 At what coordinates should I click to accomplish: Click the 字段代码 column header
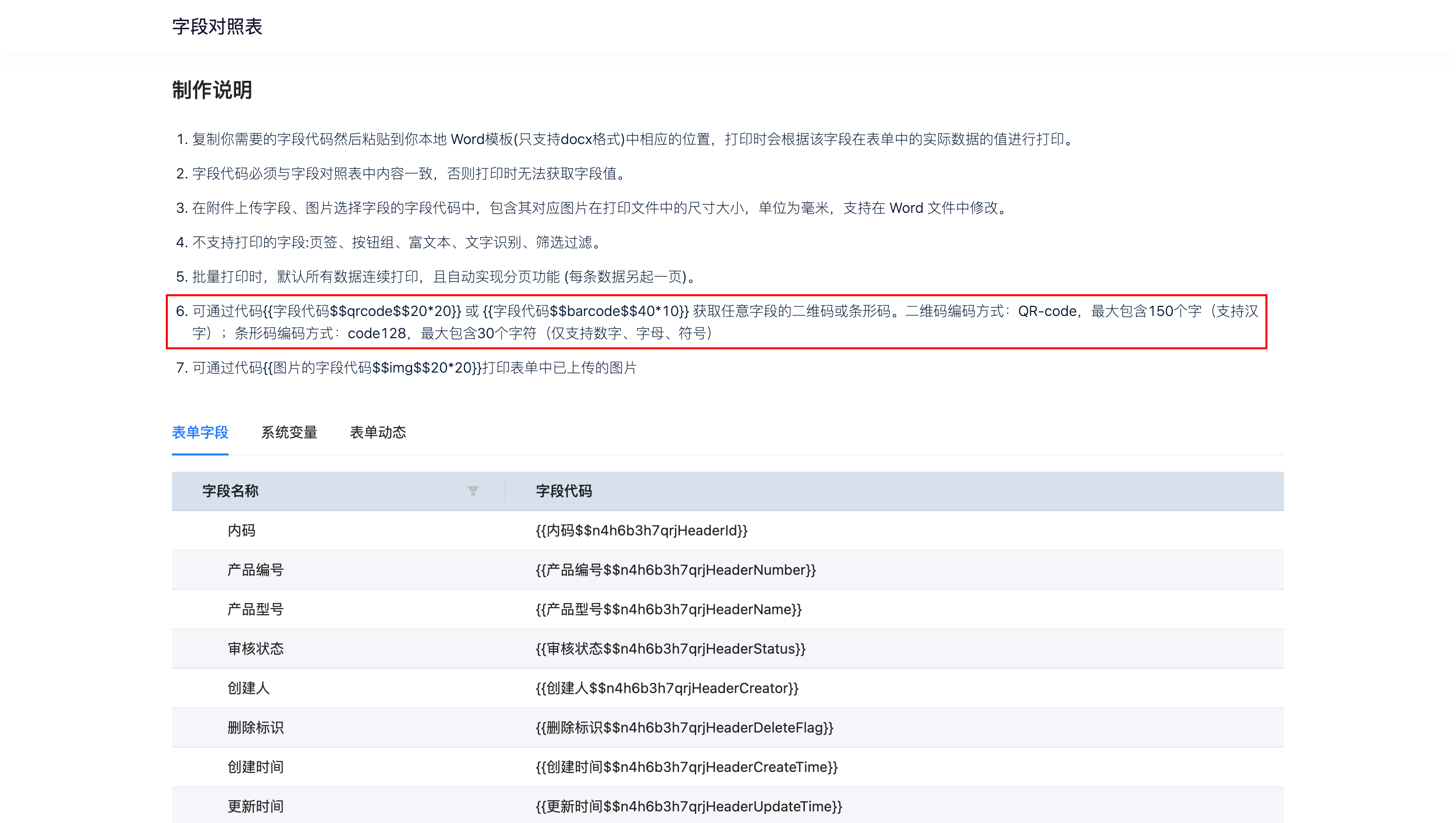pos(564,491)
